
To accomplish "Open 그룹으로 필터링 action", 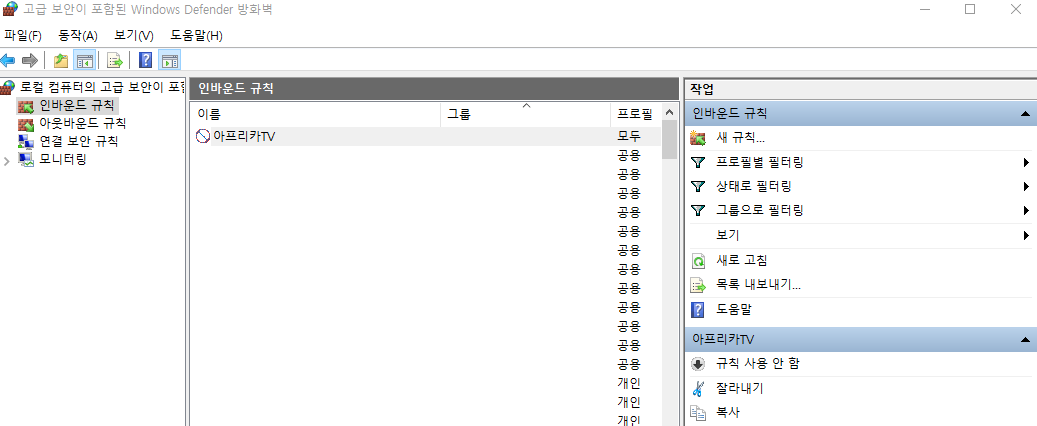I will (x=760, y=210).
